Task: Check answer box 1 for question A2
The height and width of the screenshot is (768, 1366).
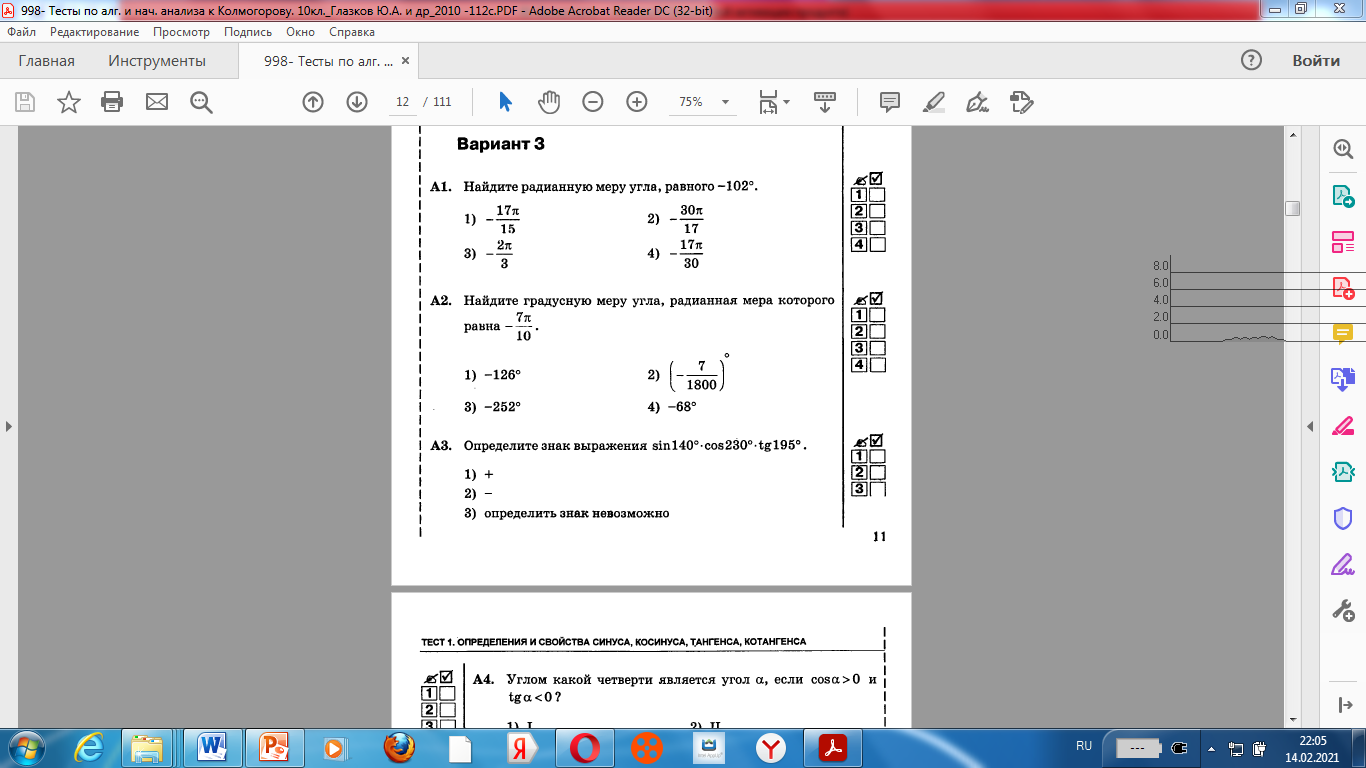Action: (x=877, y=315)
